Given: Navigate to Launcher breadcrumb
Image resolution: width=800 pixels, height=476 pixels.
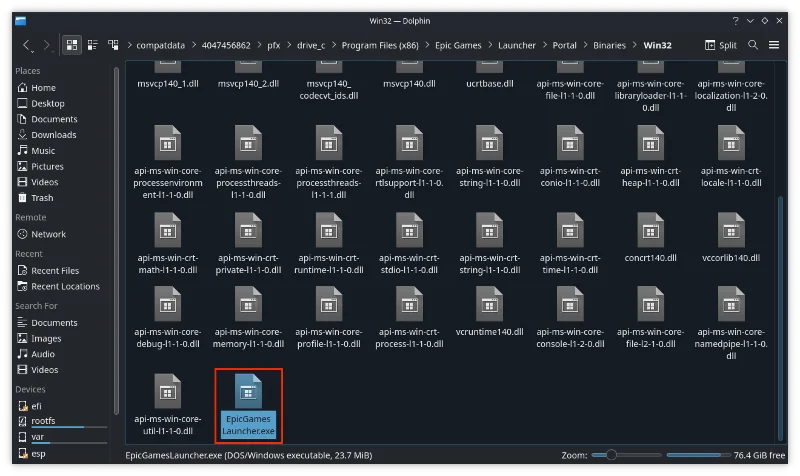Looking at the screenshot, I should (x=517, y=45).
